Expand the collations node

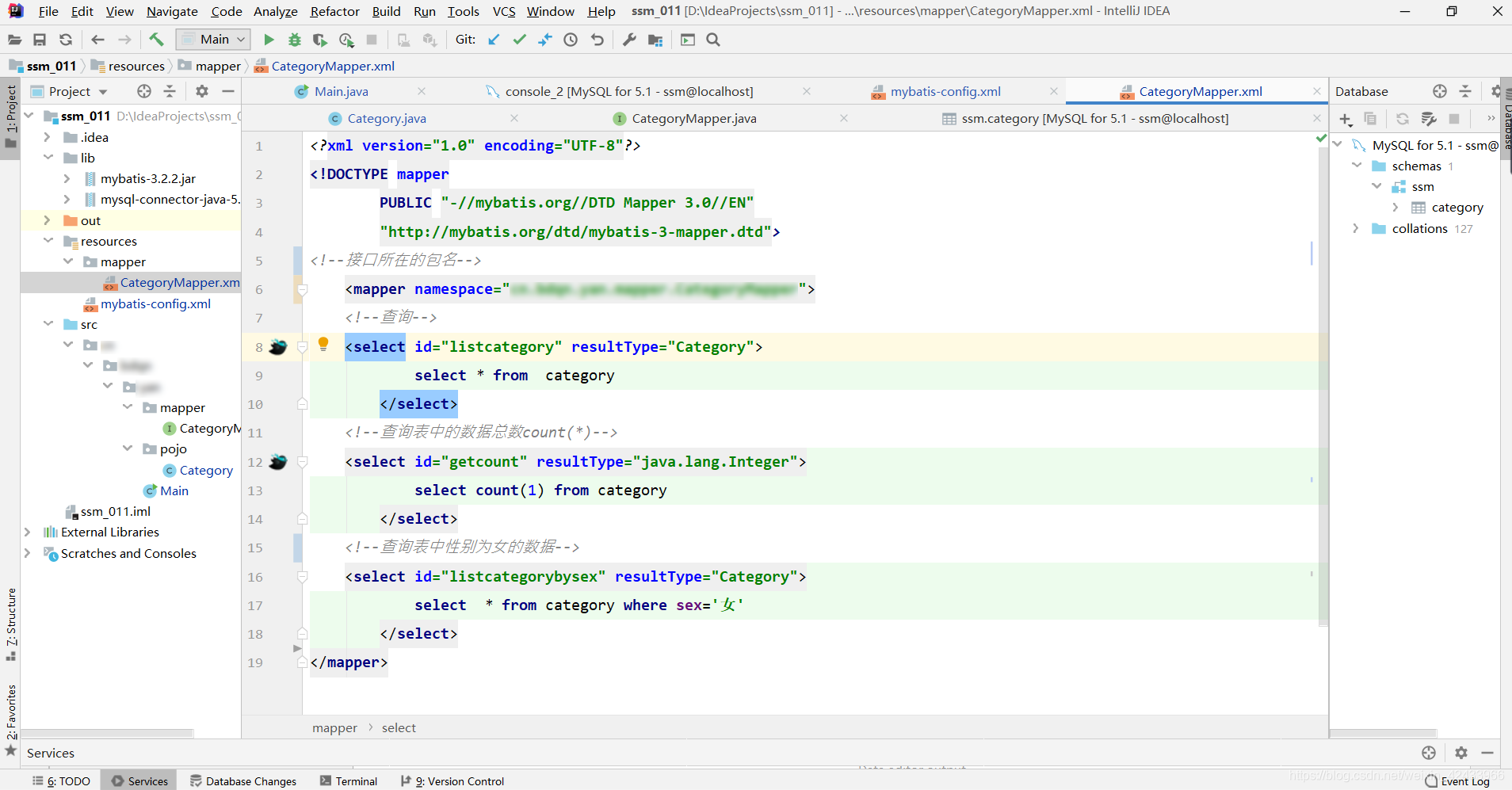pos(1356,228)
